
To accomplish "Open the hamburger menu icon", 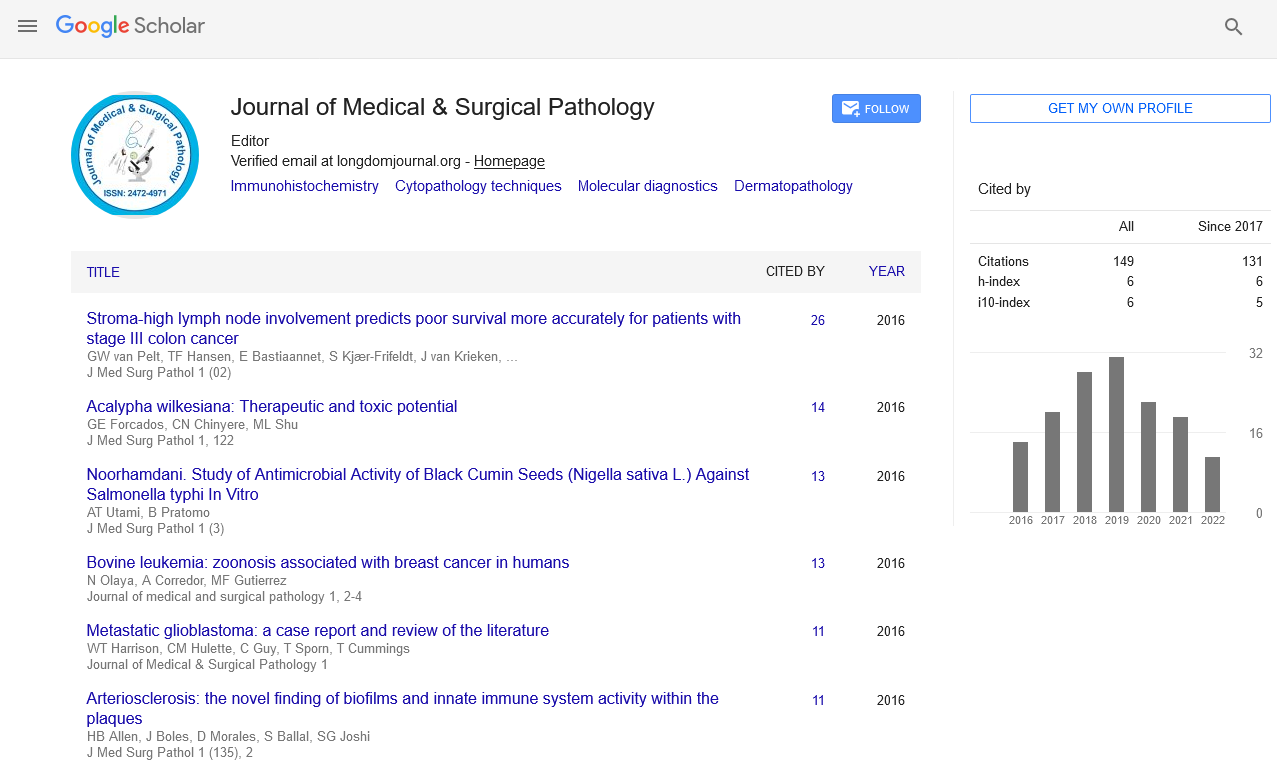I will pos(27,27).
